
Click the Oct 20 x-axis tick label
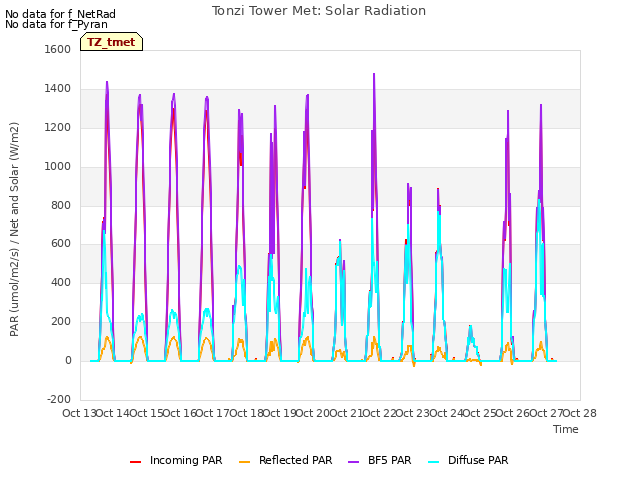[x=313, y=413]
